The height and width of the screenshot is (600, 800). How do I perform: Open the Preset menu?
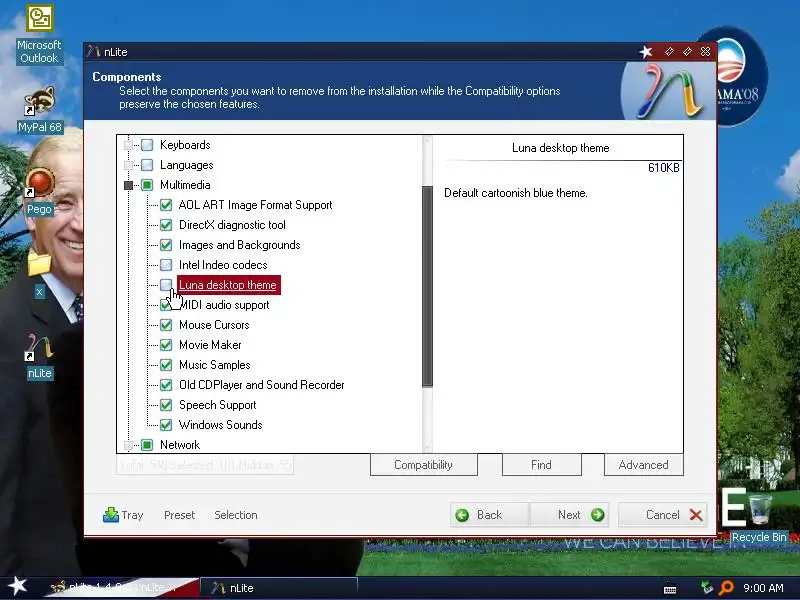(x=180, y=515)
